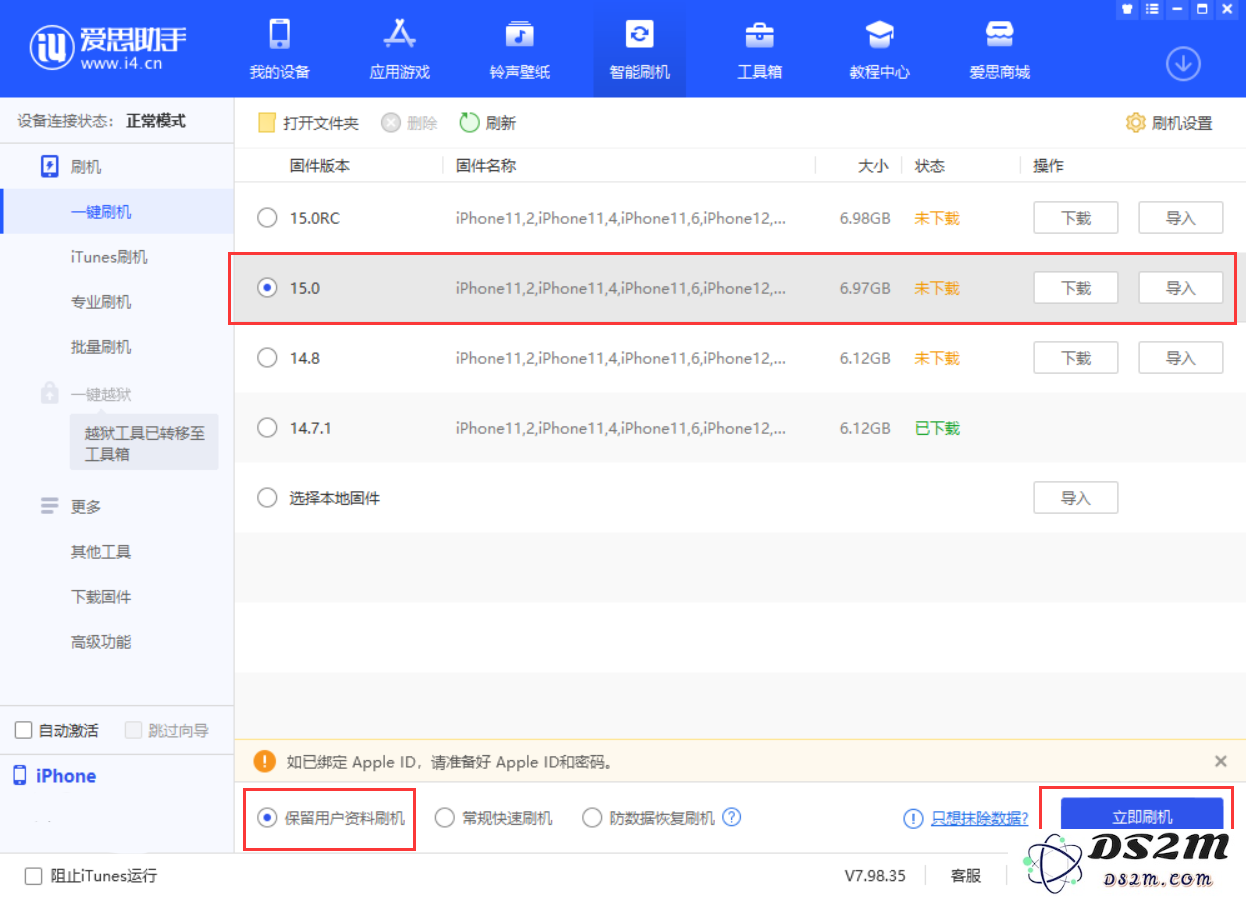Sort by 固件版本 column header
The height and width of the screenshot is (897, 1246).
point(320,166)
